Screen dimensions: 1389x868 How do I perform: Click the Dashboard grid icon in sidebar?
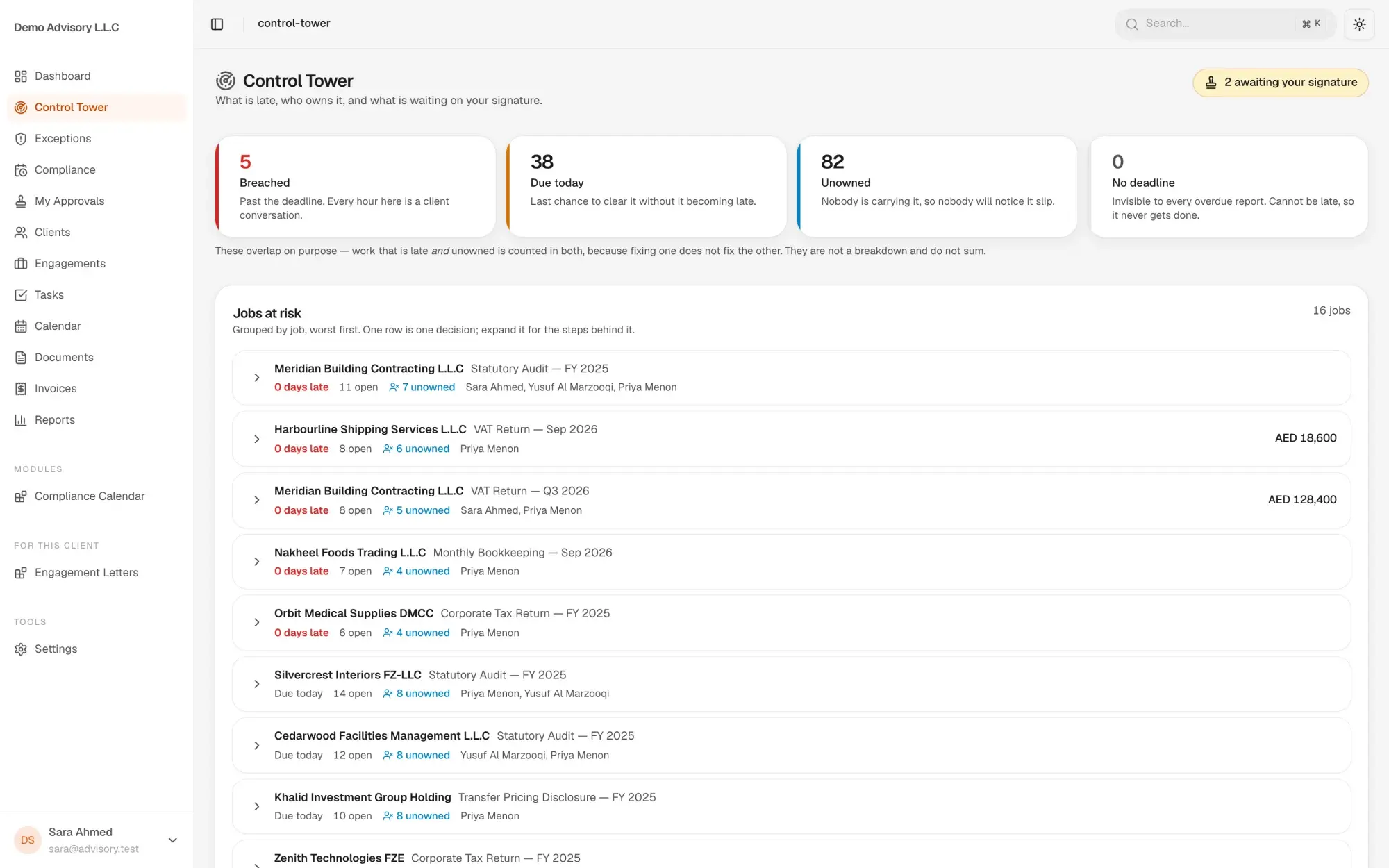[21, 76]
